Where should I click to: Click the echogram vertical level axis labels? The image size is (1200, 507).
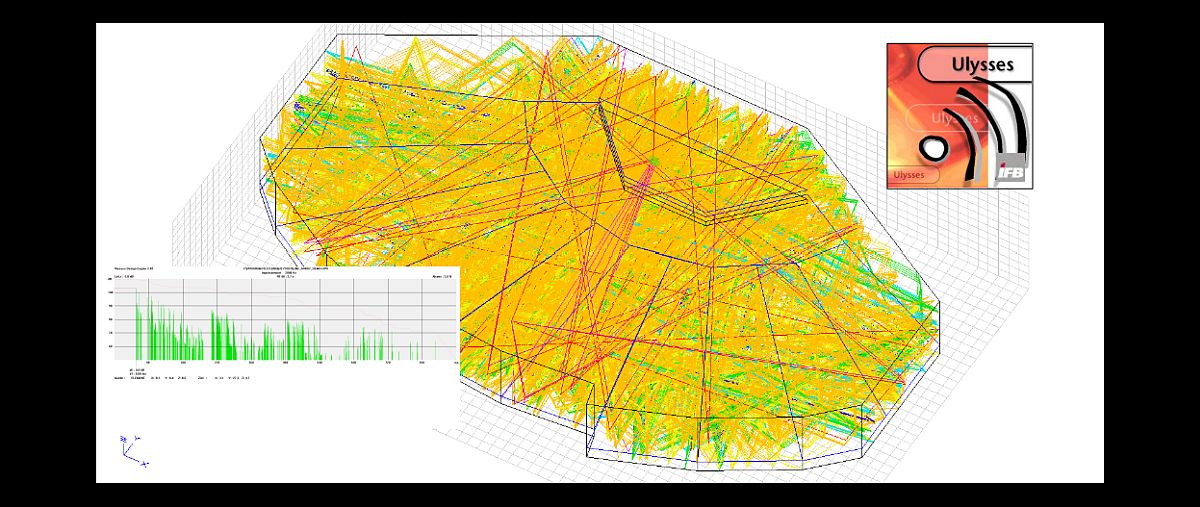click(x=111, y=320)
